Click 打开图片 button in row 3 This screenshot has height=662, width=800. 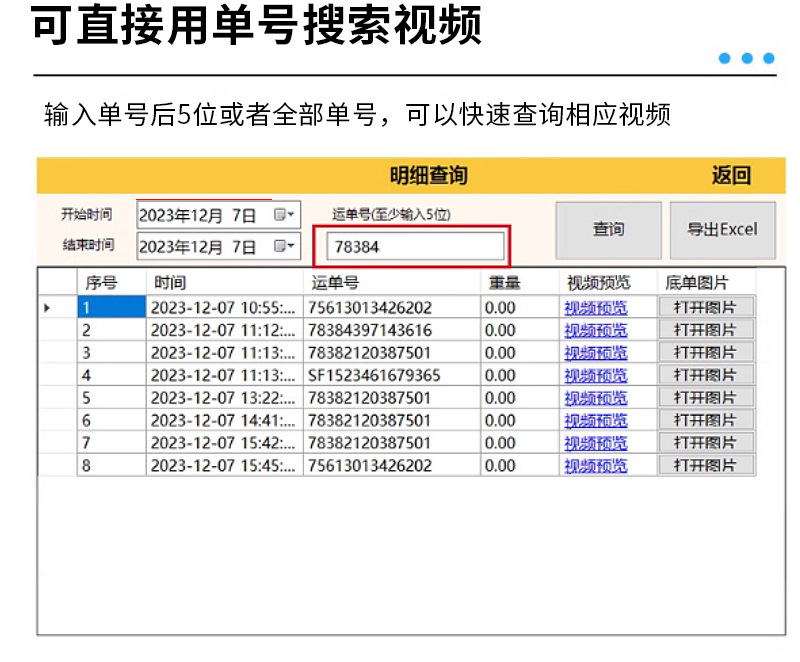(706, 352)
